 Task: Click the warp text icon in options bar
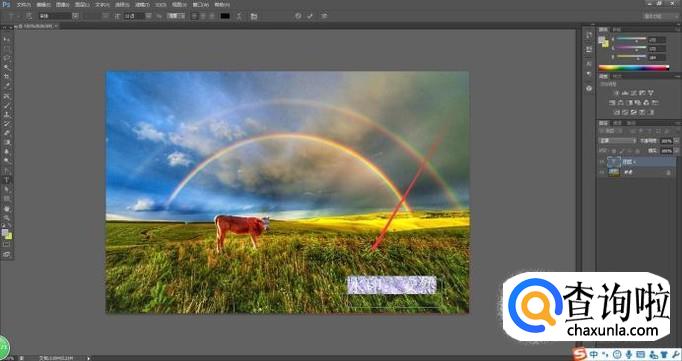tap(239, 16)
